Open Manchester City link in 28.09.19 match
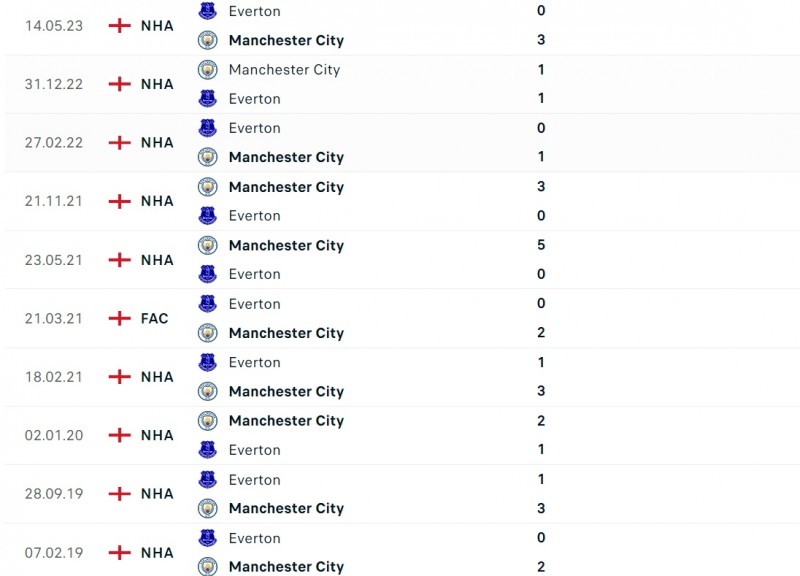 tap(286, 508)
